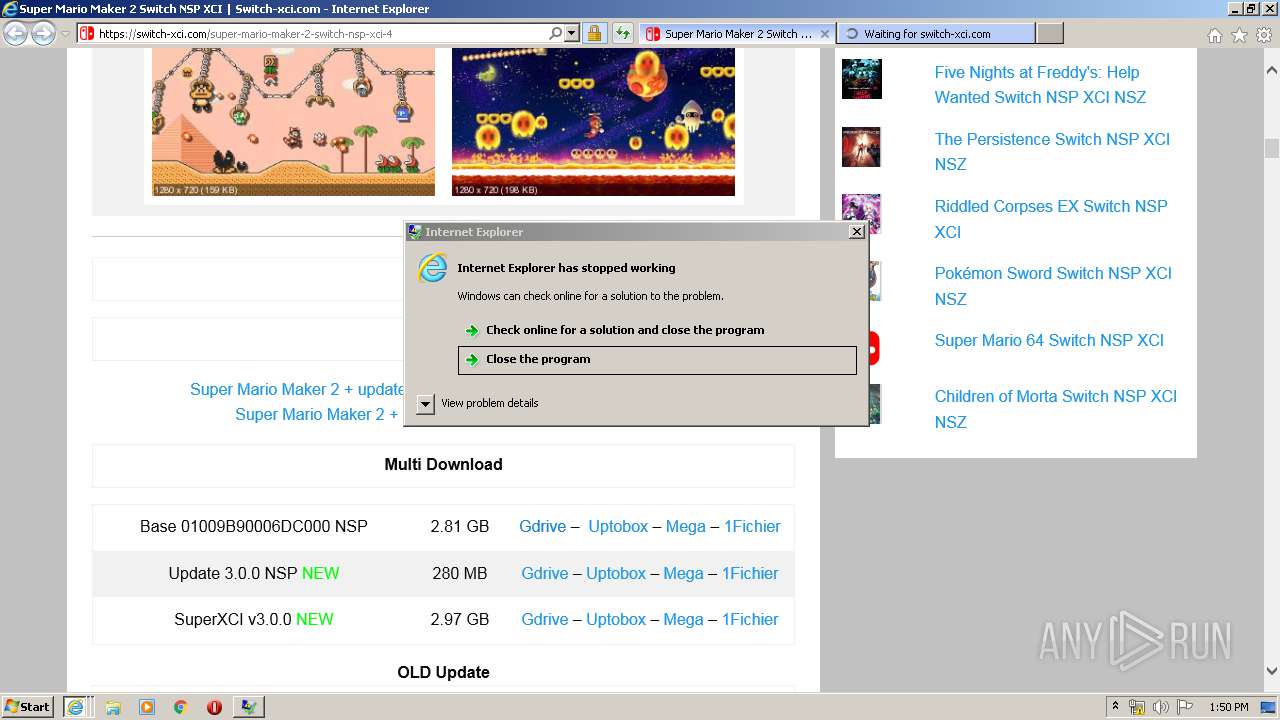Open Favorites star icon
This screenshot has height=720, width=1280.
pos(1239,35)
